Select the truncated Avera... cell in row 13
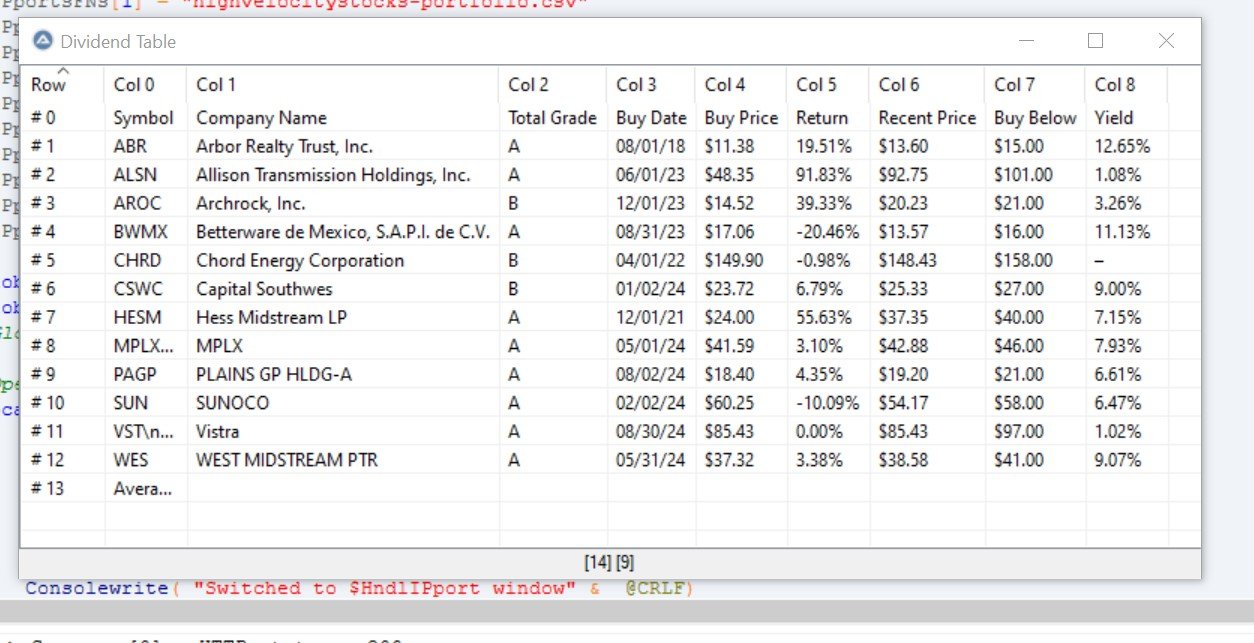Viewport: 1254px width, 643px height. pyautogui.click(x=145, y=489)
